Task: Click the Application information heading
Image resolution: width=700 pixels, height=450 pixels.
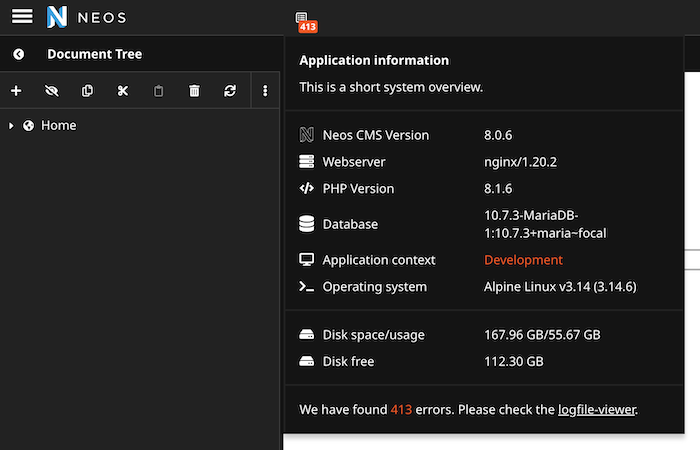Action: click(x=374, y=60)
